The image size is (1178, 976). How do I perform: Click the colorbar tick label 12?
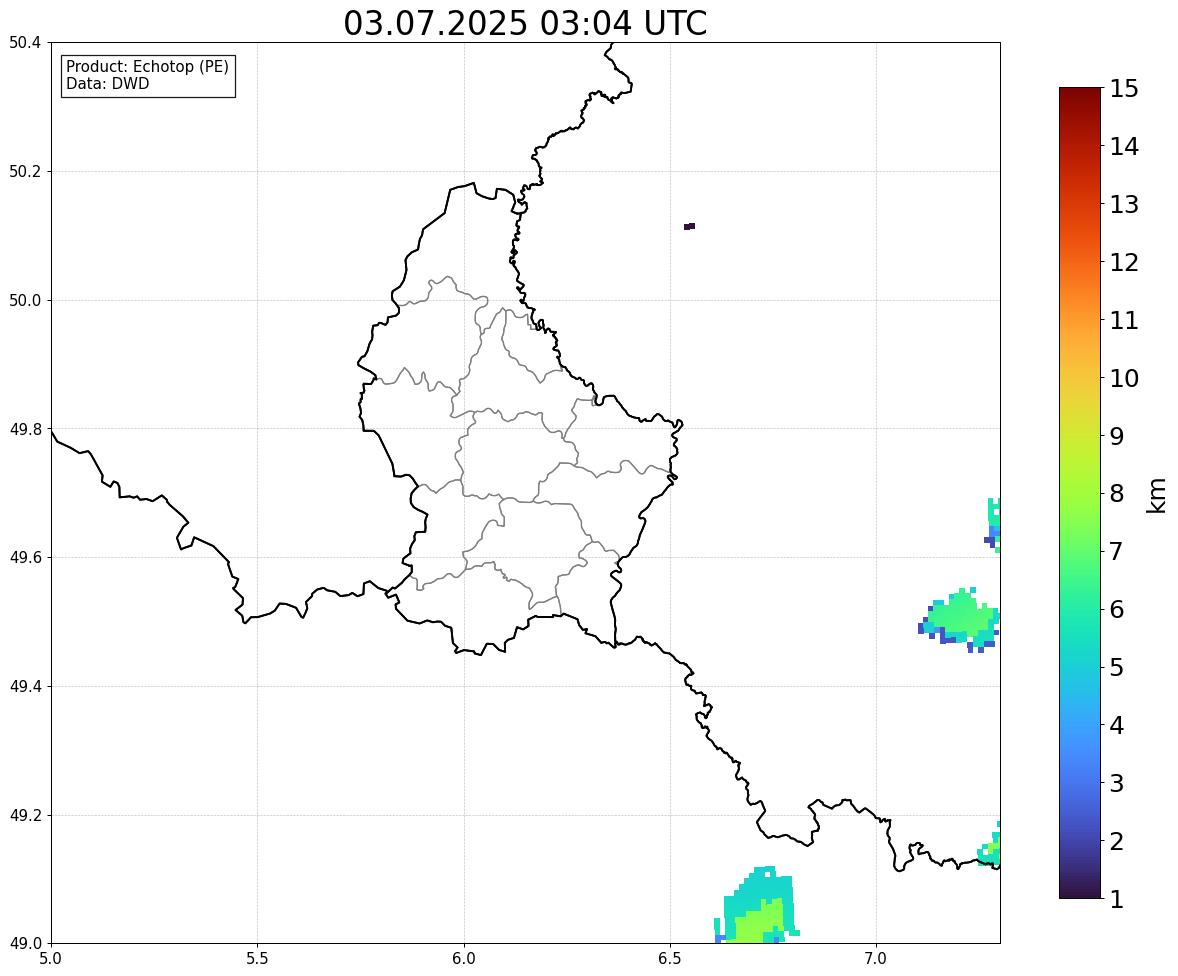tap(1124, 262)
